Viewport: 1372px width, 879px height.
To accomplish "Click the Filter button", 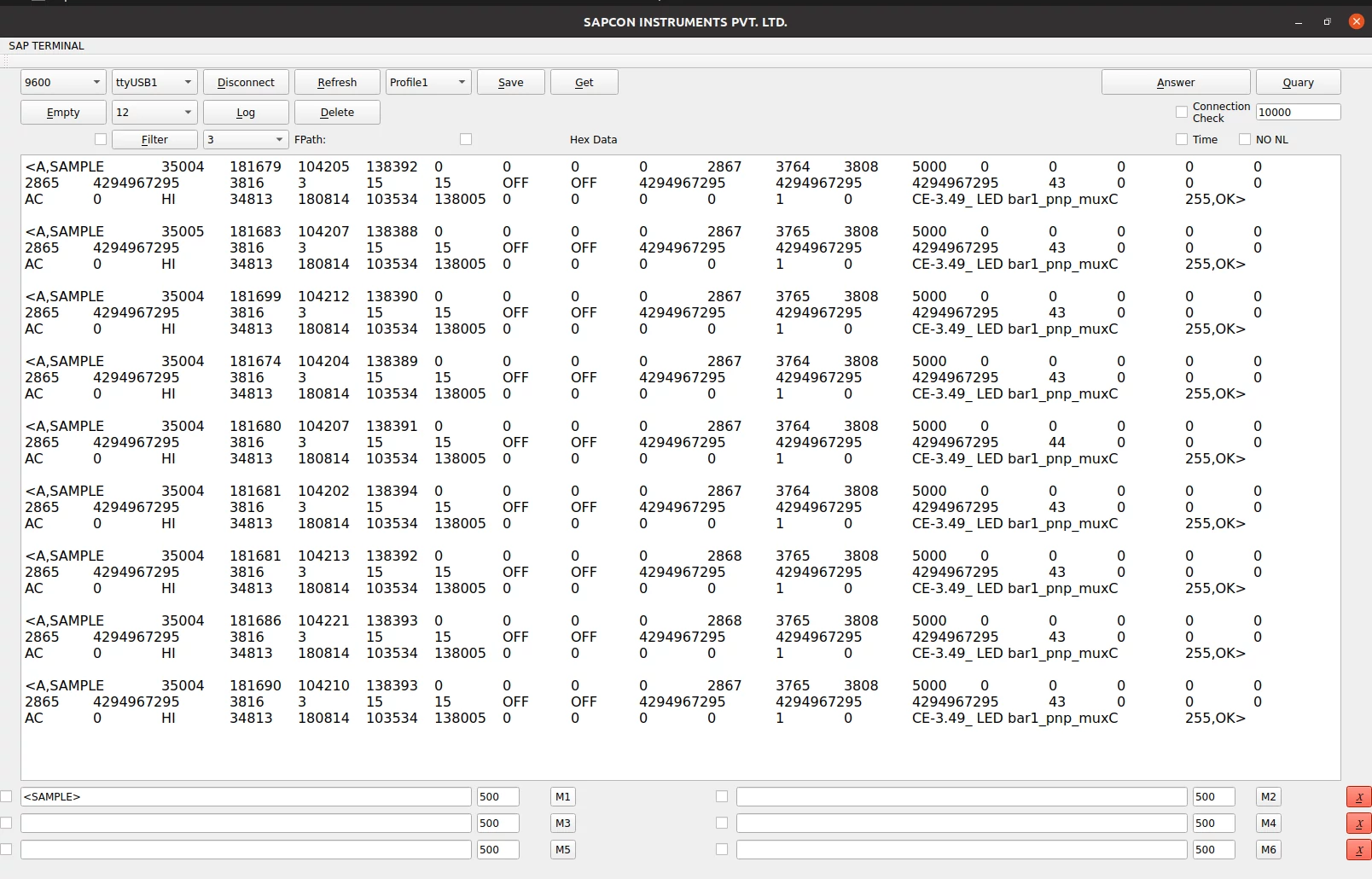I will click(154, 139).
